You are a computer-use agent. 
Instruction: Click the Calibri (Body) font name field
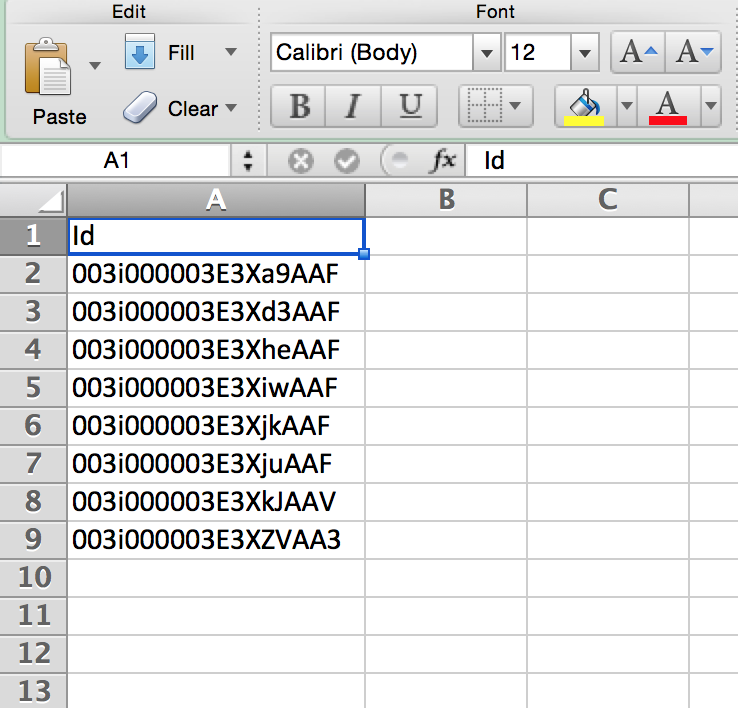372,52
